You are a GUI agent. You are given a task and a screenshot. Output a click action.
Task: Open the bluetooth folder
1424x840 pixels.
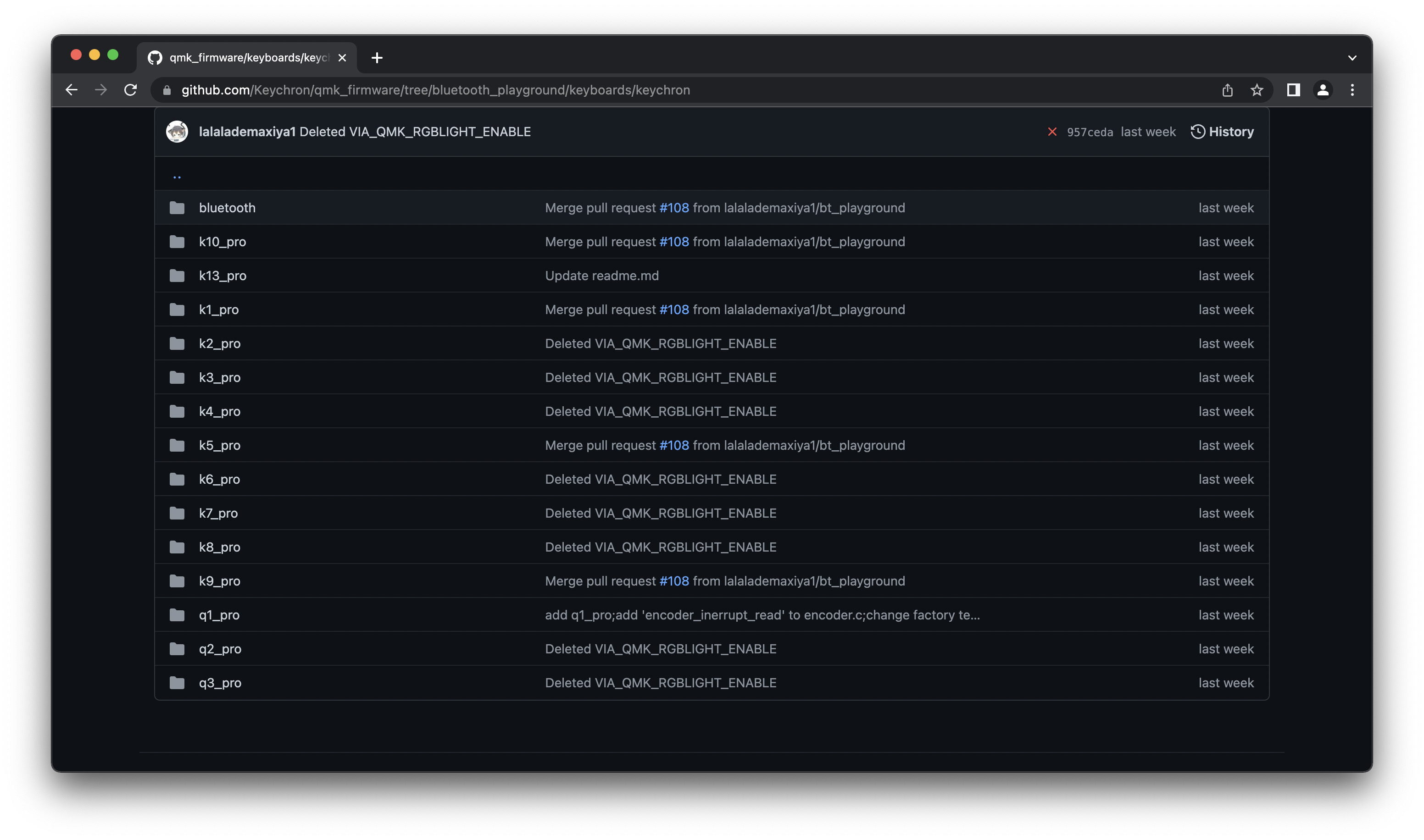[x=227, y=208]
